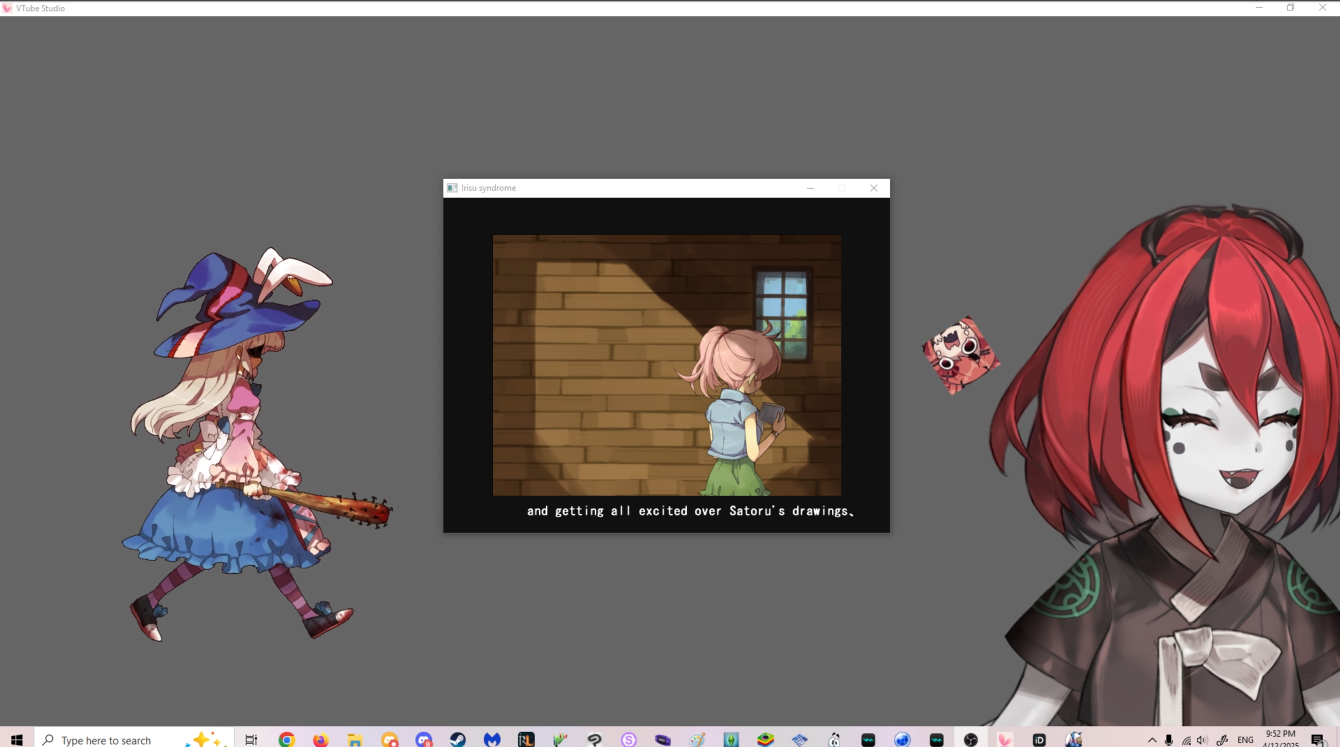Open the notification center
Viewport: 1340px width, 747px height.
pyautogui.click(x=1318, y=740)
